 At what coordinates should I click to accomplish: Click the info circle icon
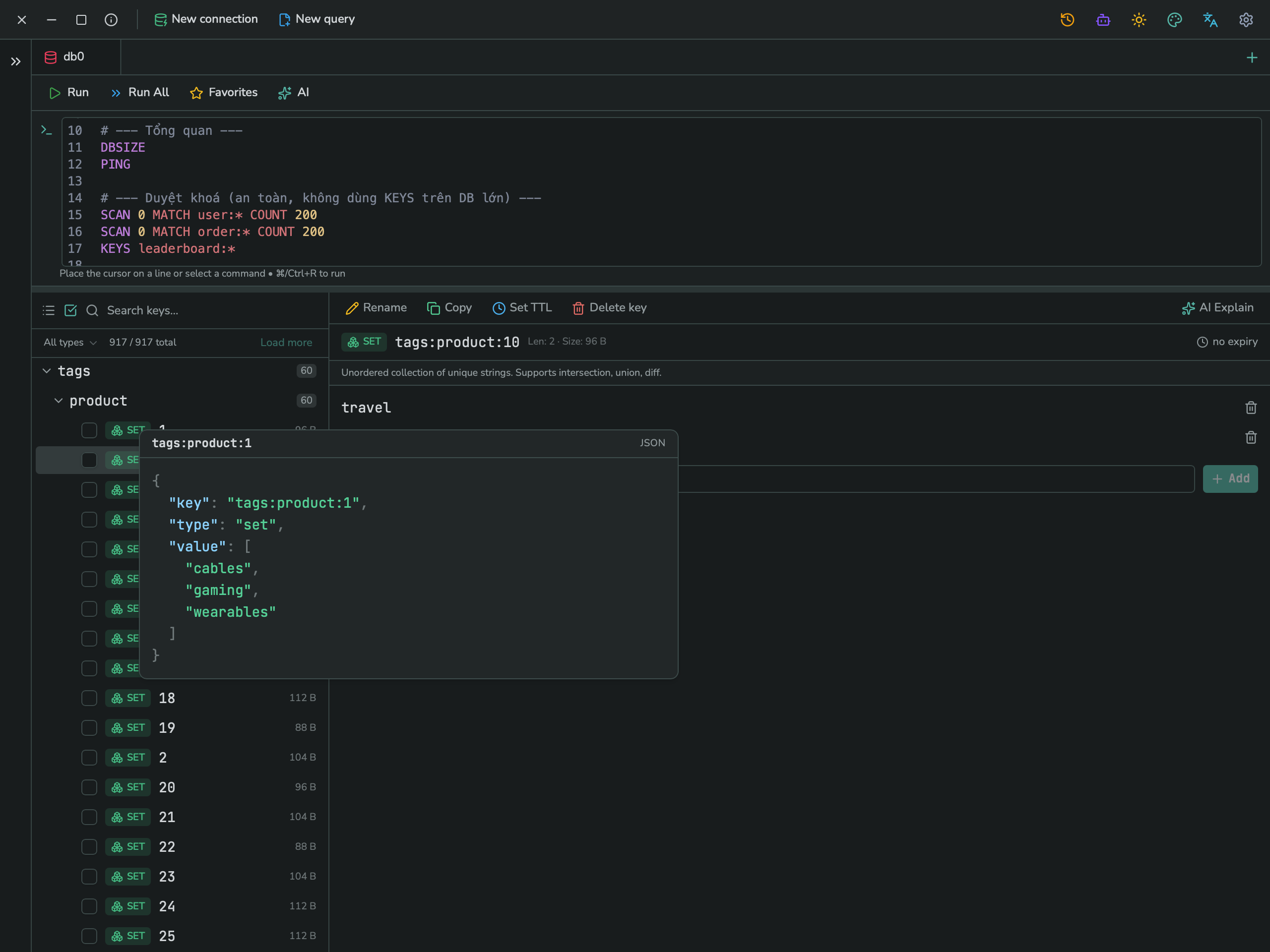[x=111, y=19]
